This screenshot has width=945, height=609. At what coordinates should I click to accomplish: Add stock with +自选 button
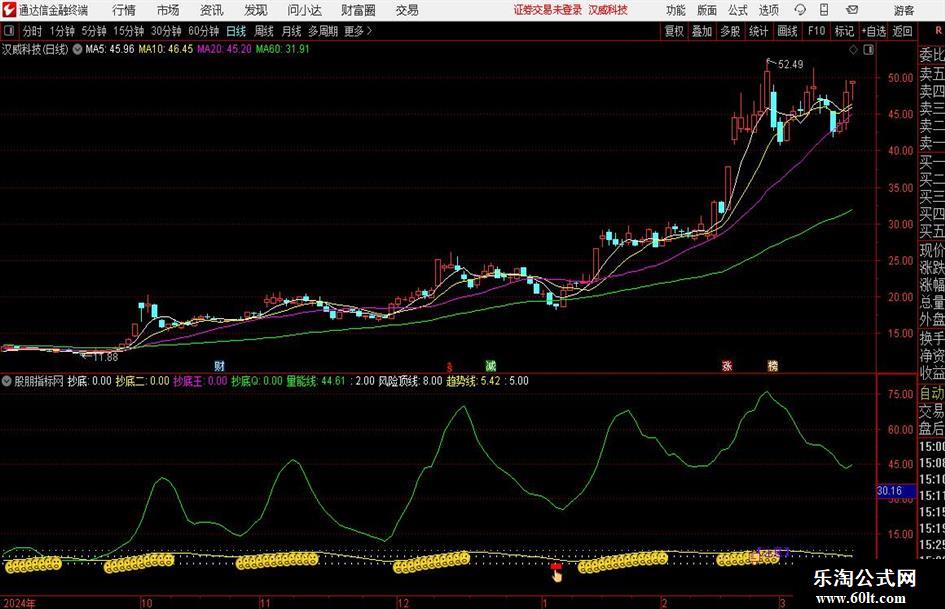click(x=873, y=31)
